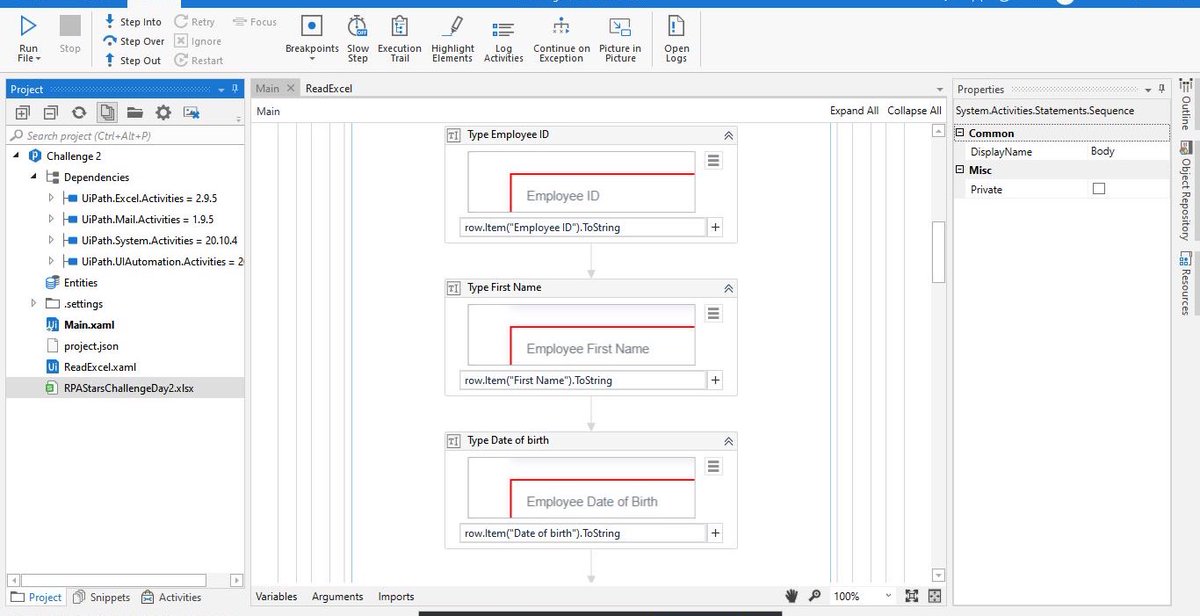This screenshot has width=1200, height=616.
Task: Toggle Highlight Elements icon
Action: coord(453,26)
